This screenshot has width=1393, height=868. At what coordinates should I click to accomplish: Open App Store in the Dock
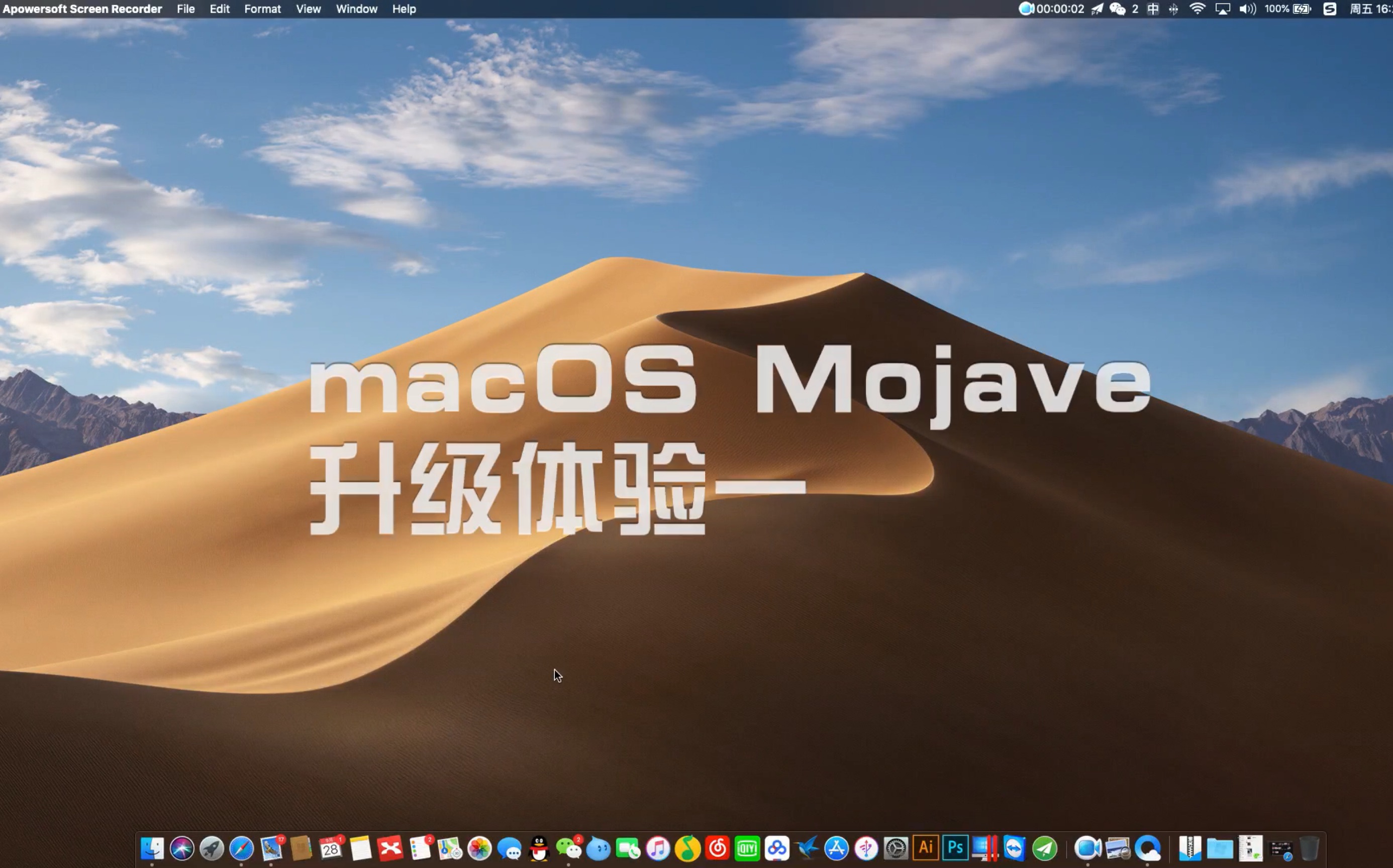click(x=837, y=848)
